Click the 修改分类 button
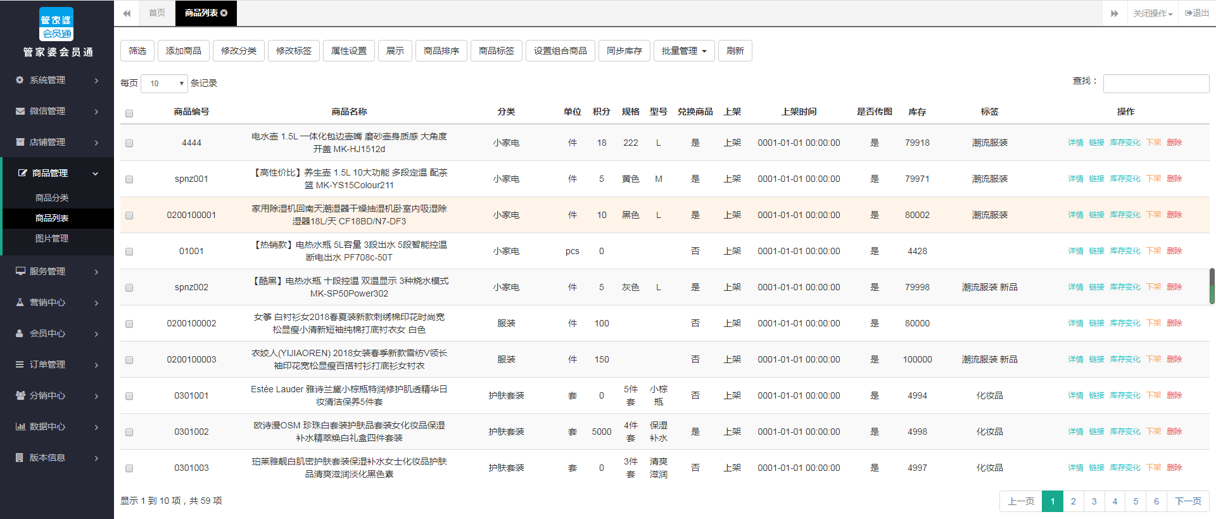The height and width of the screenshot is (519, 1216). [239, 51]
